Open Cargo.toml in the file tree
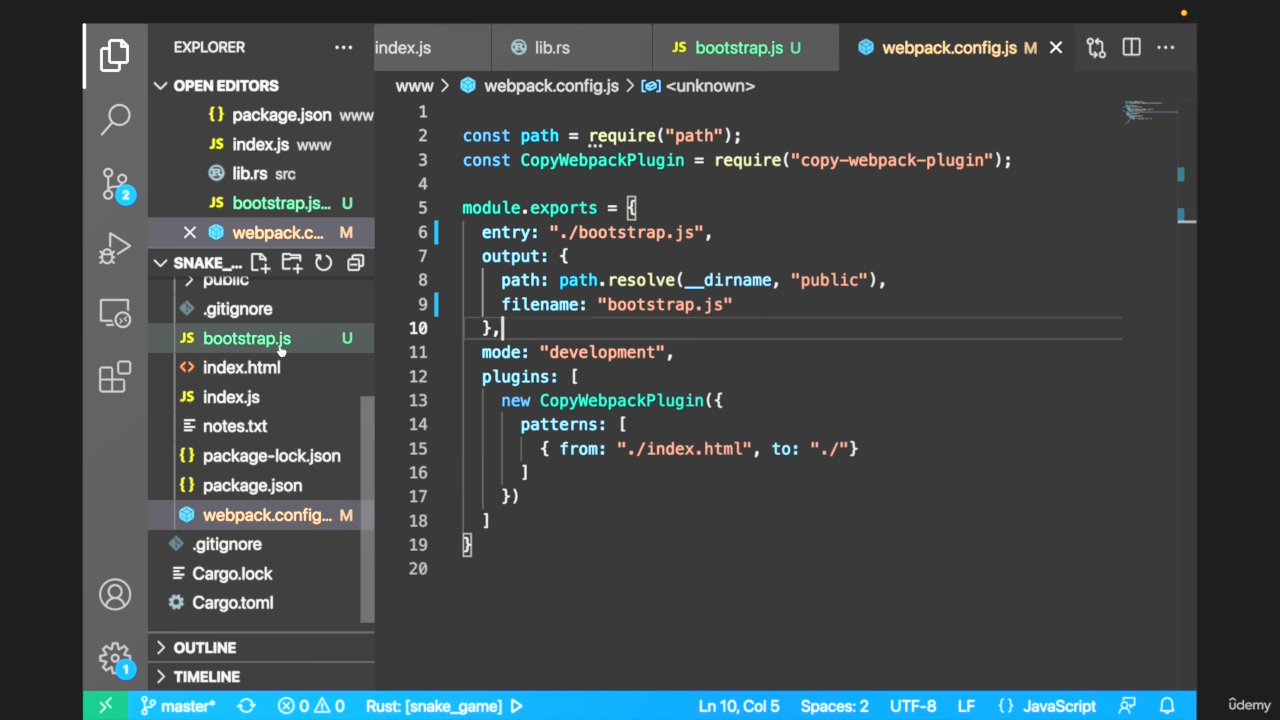 click(232, 603)
